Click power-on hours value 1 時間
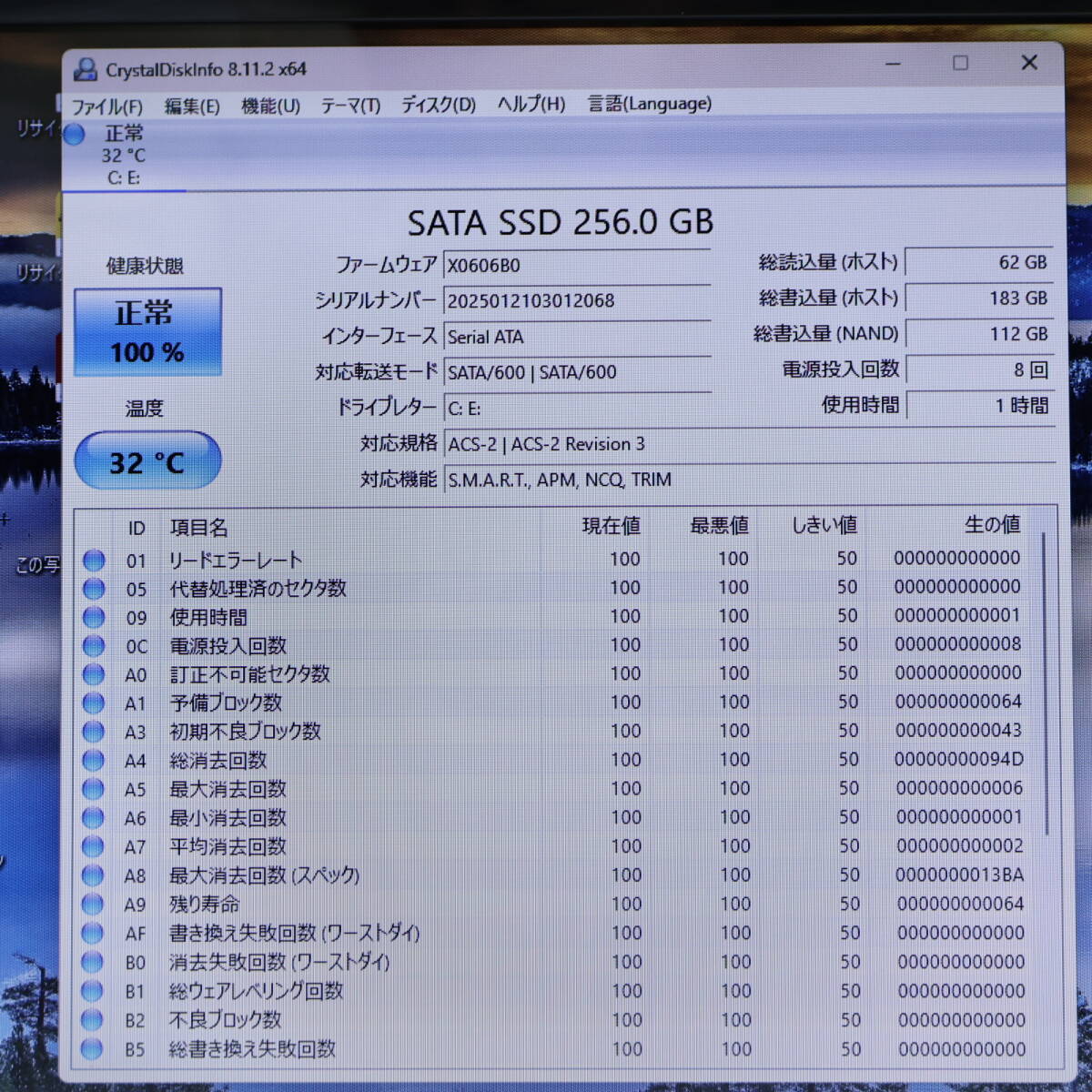Viewport: 1092px width, 1092px height. [979, 405]
